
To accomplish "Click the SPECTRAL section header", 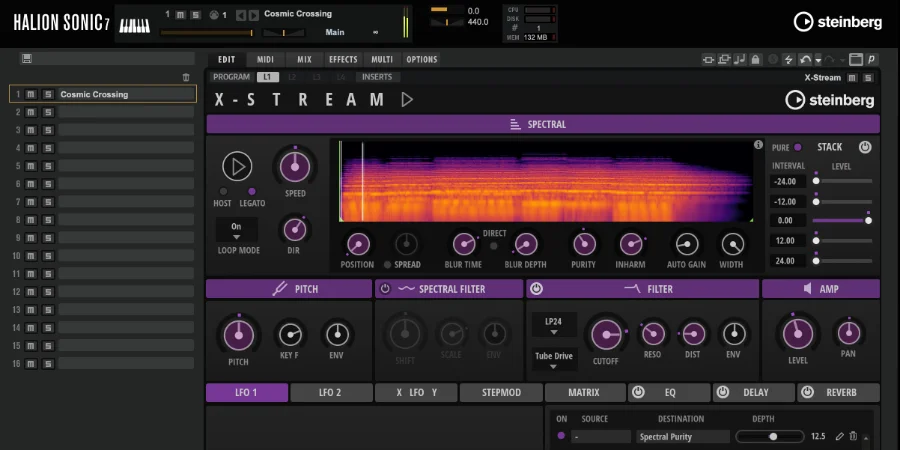I will tap(543, 124).
